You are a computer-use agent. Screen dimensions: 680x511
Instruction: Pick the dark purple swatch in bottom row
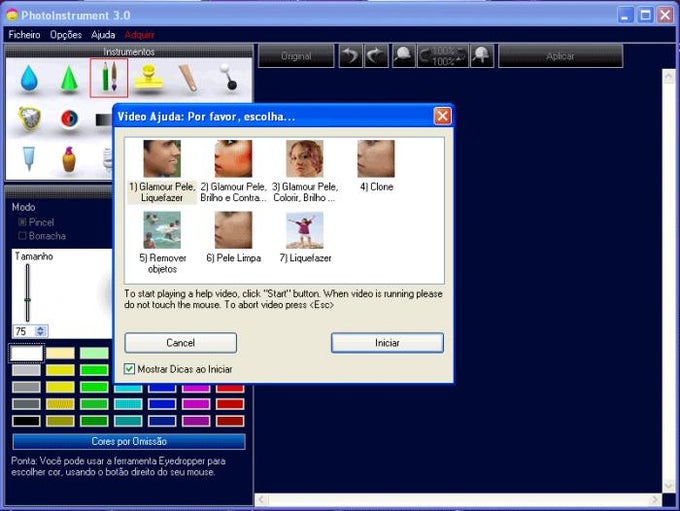(196, 421)
